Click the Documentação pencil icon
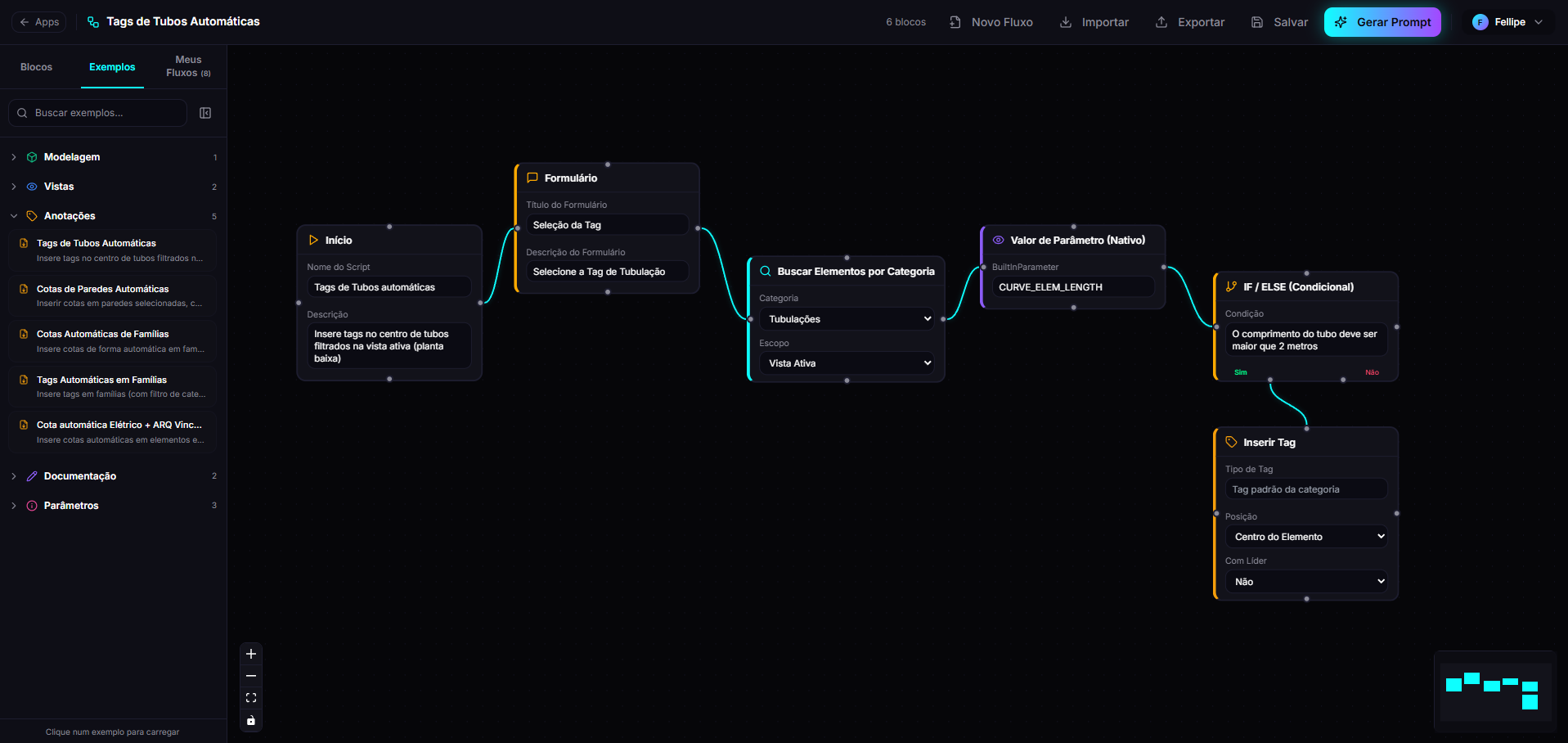 32,476
